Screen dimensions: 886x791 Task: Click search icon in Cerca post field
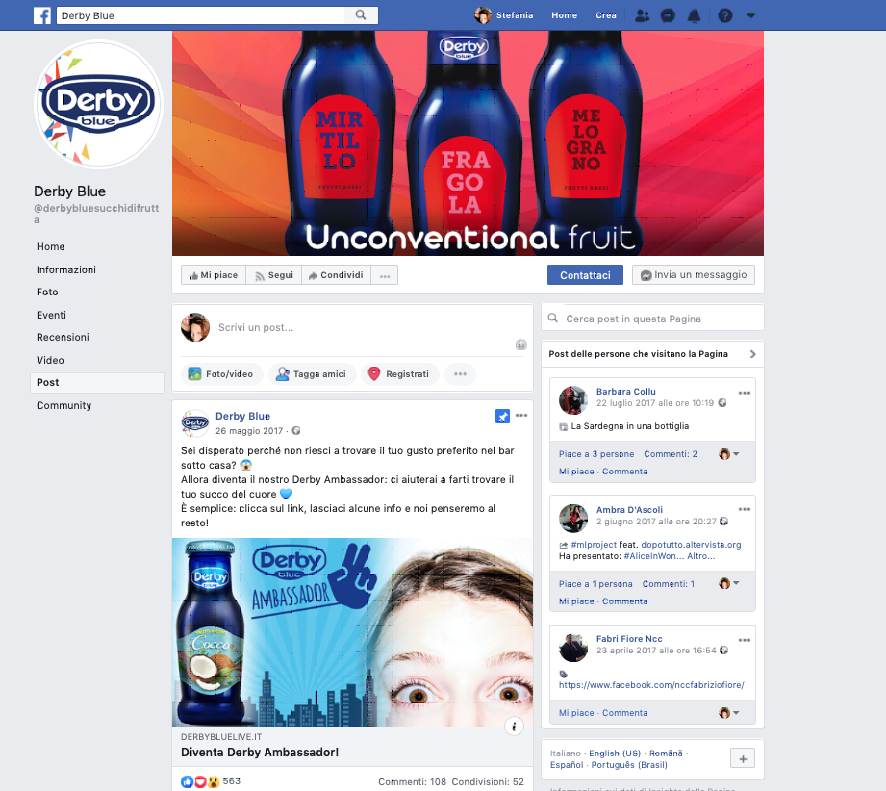(x=553, y=318)
